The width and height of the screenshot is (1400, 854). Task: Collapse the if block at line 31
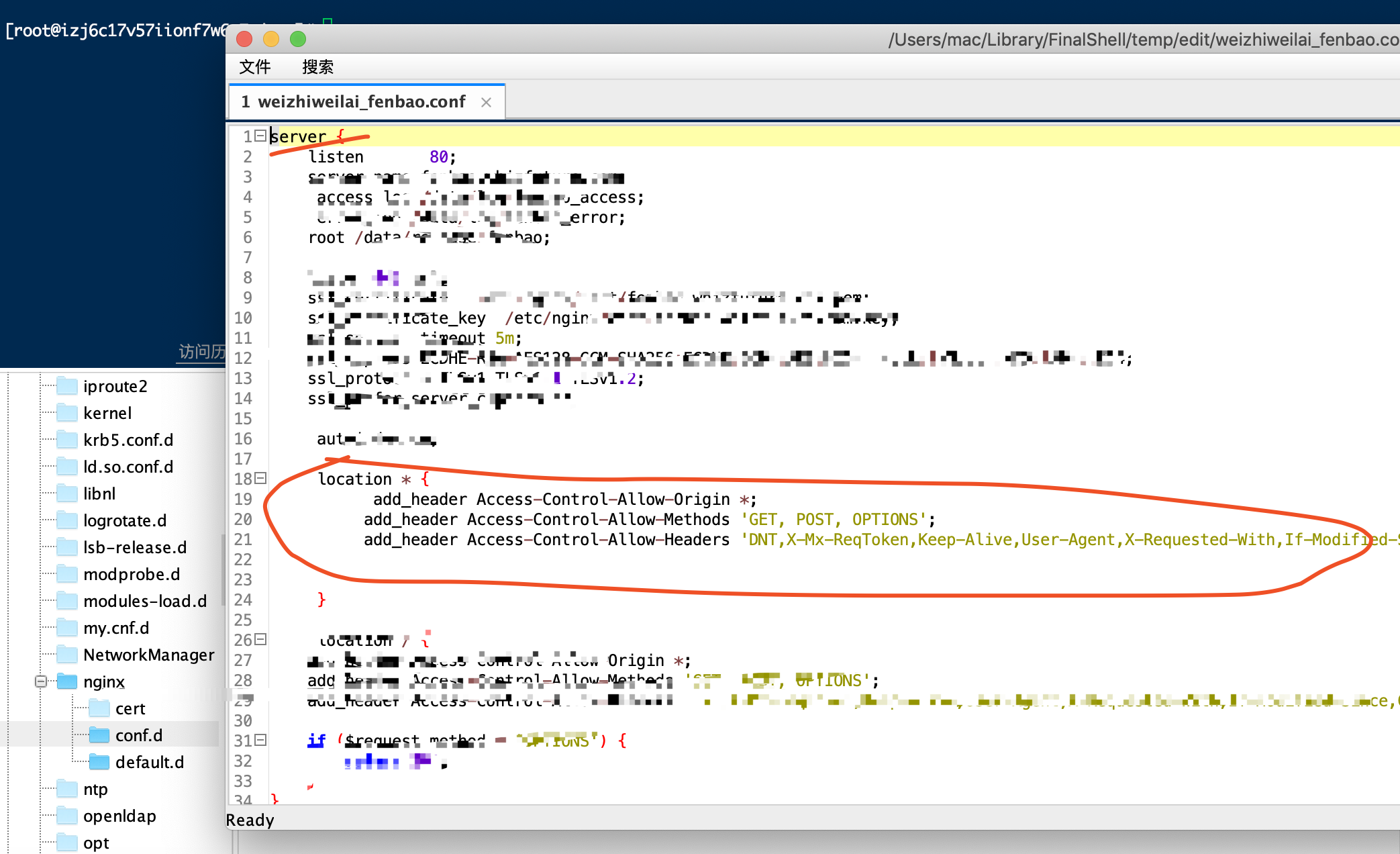(260, 740)
